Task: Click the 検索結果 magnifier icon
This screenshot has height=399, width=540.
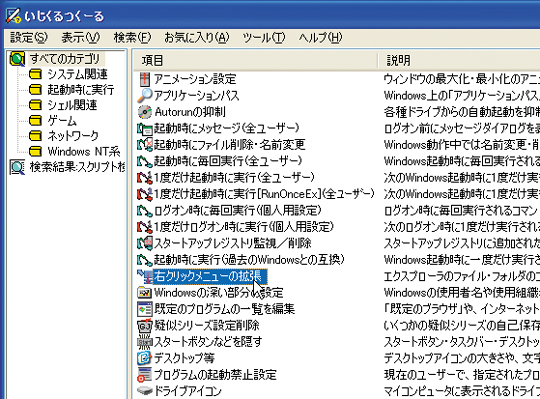Action: point(17,167)
